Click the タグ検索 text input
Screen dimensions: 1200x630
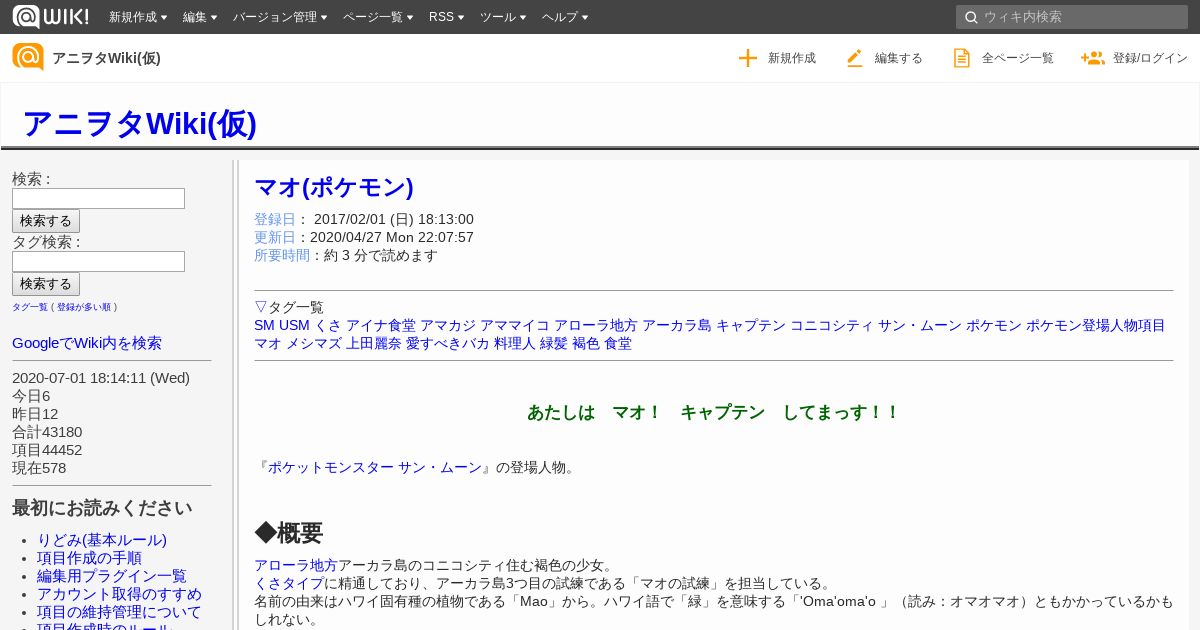coord(98,261)
